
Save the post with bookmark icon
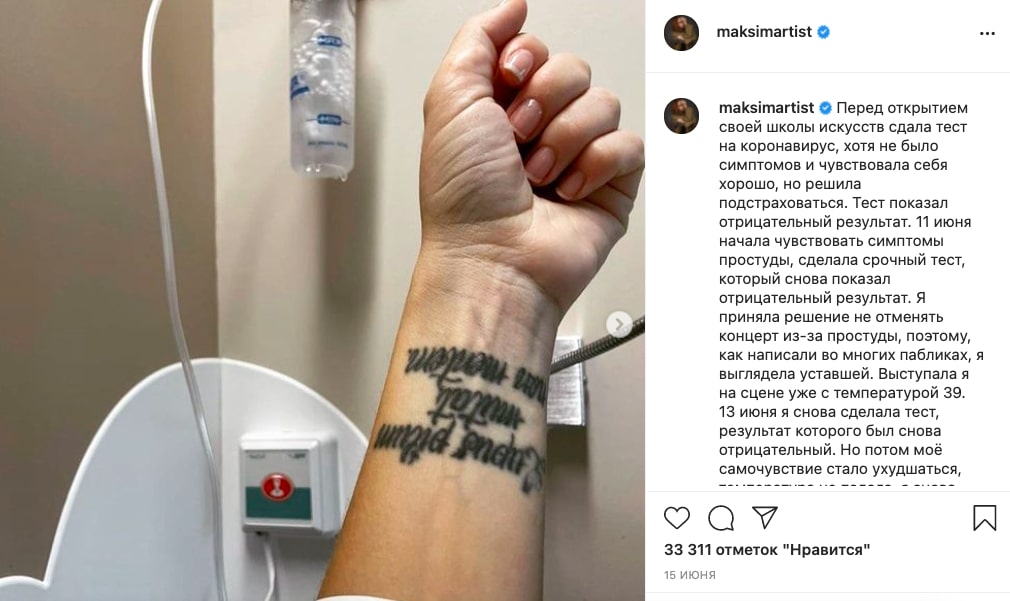pyautogui.click(x=984, y=518)
